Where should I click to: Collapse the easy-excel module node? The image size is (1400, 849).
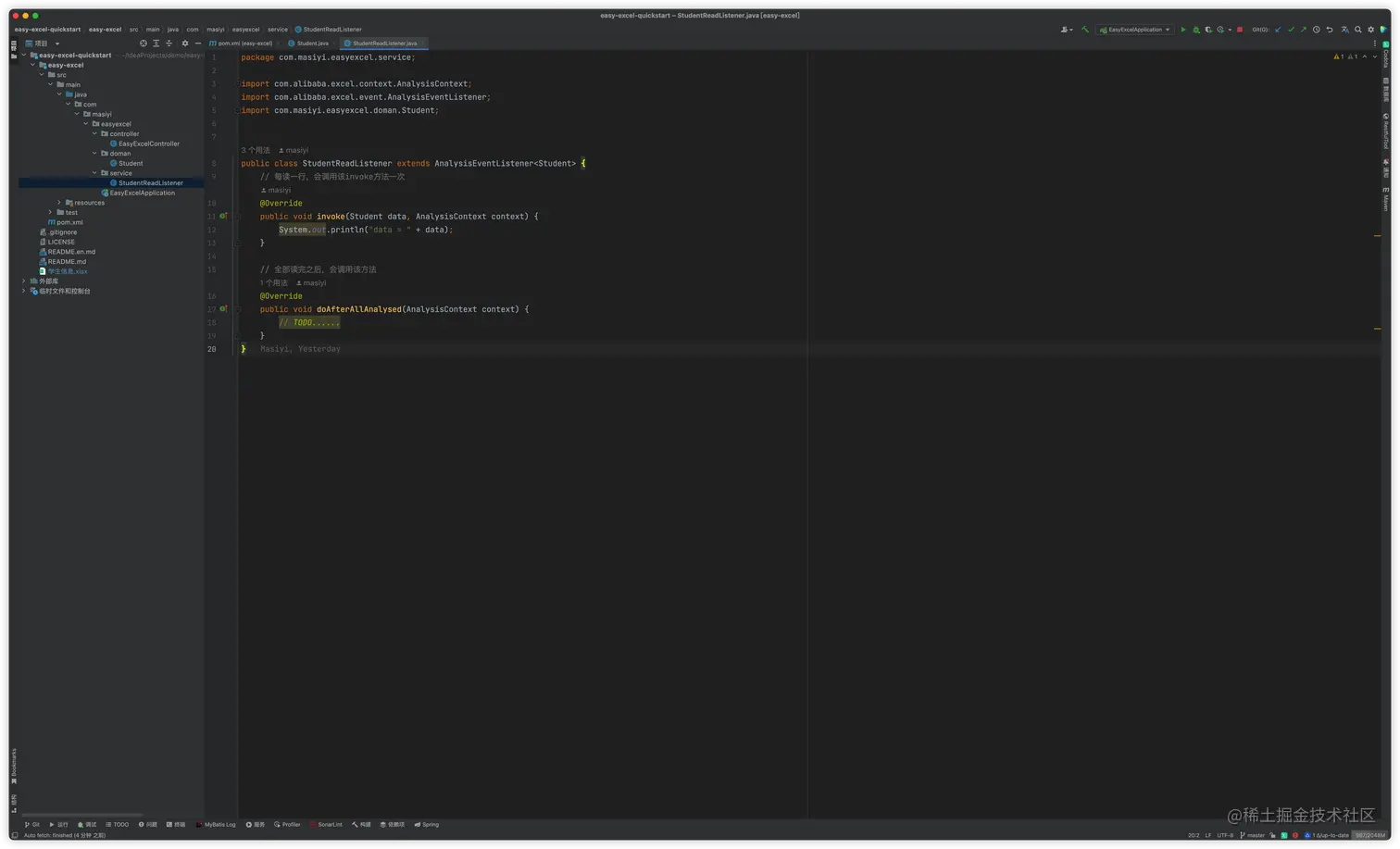(x=32, y=65)
